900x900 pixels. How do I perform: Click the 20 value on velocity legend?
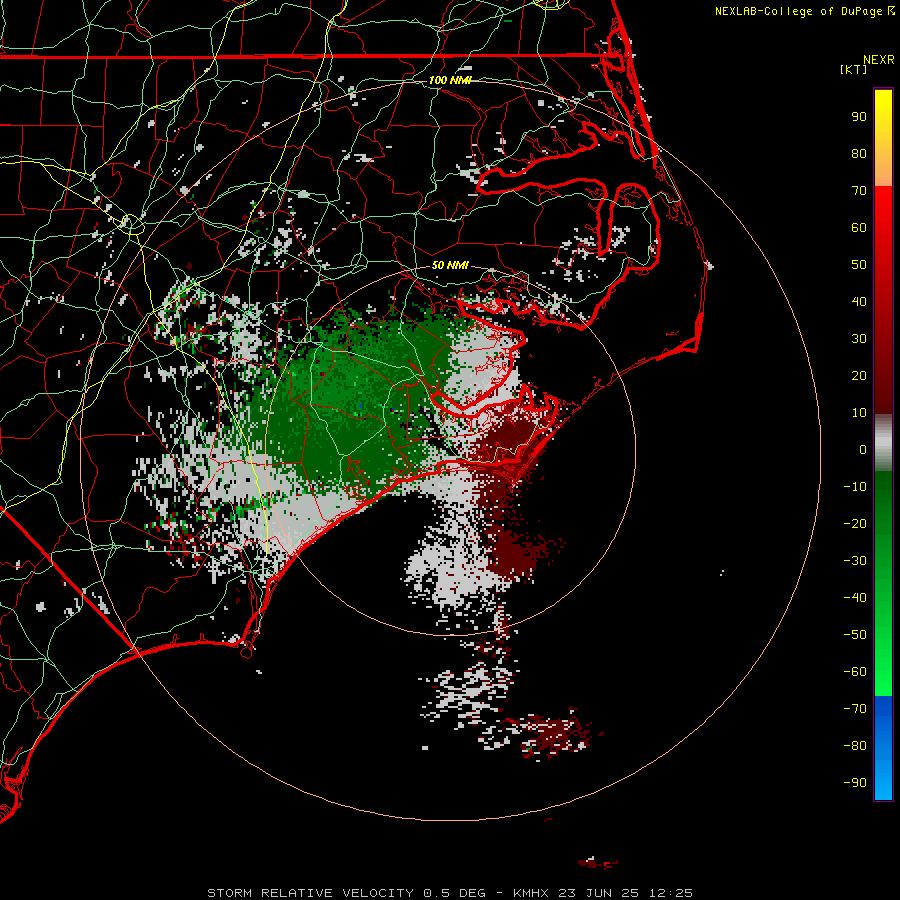(x=859, y=375)
